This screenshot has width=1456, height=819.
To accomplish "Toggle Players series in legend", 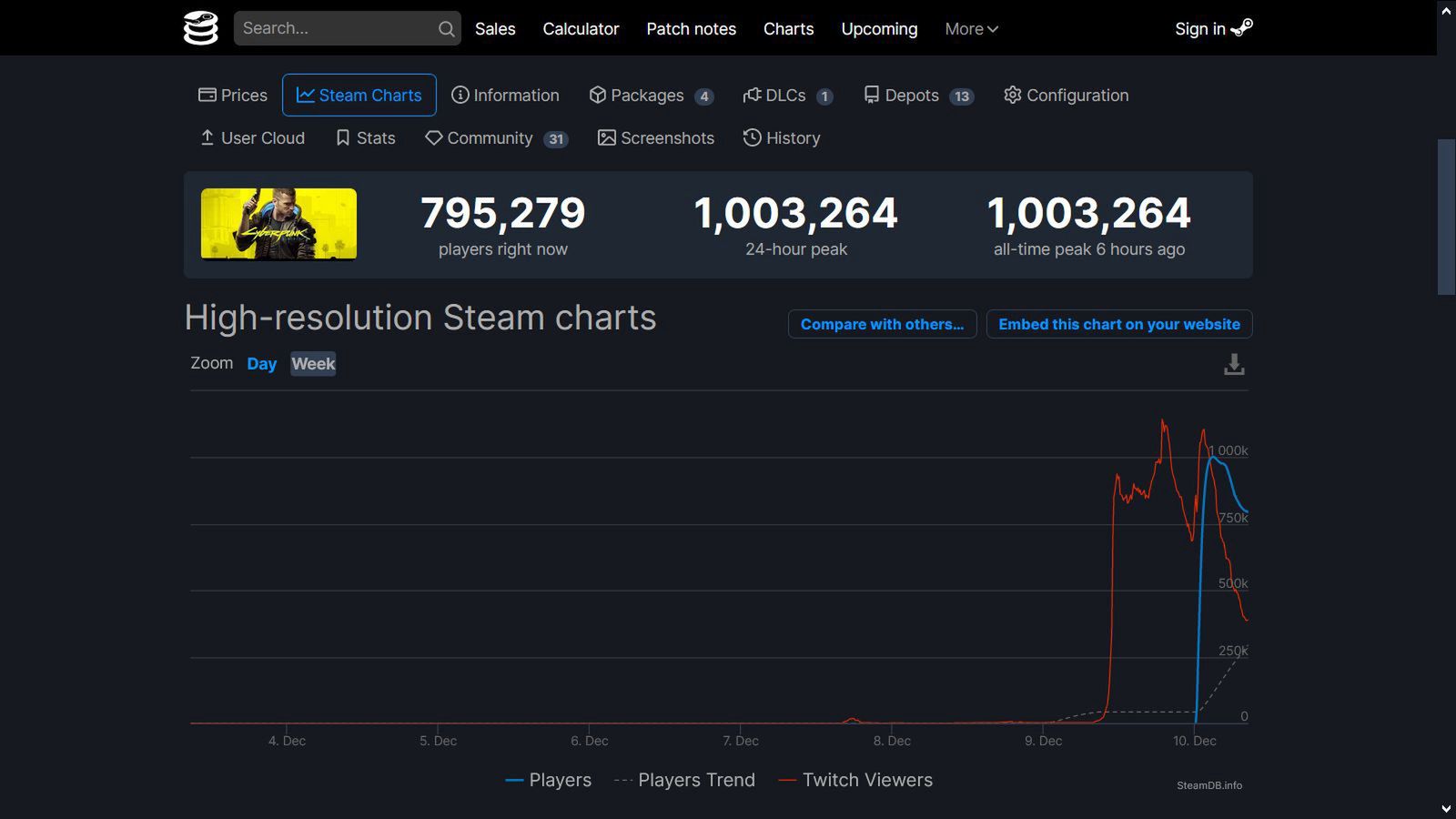I will pos(549,780).
